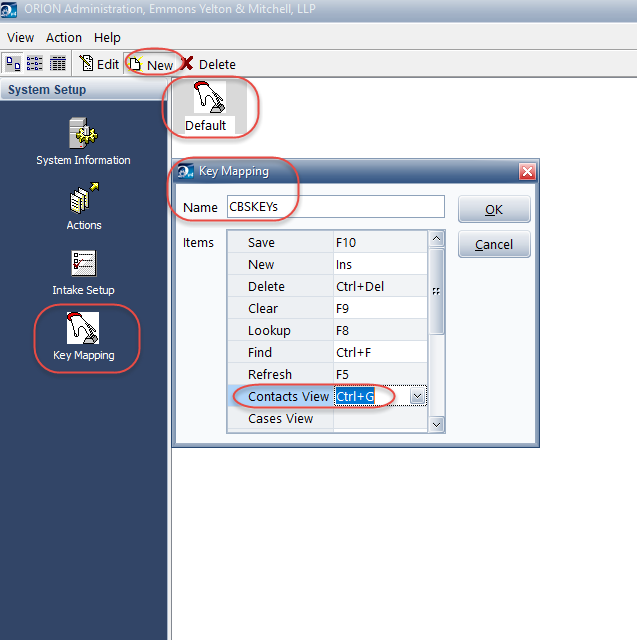Switch to list view mode
Viewport: 637px width, 640px height.
tap(36, 63)
